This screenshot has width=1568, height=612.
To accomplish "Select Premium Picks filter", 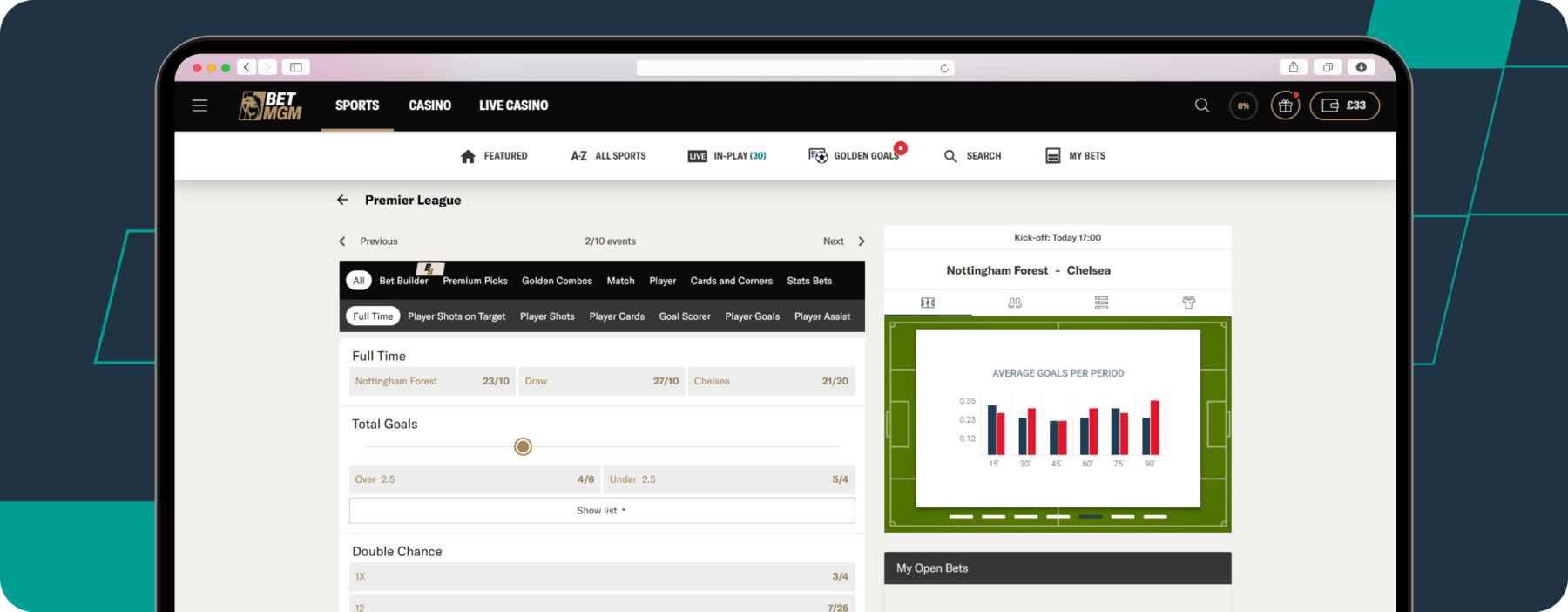I will pos(475,281).
